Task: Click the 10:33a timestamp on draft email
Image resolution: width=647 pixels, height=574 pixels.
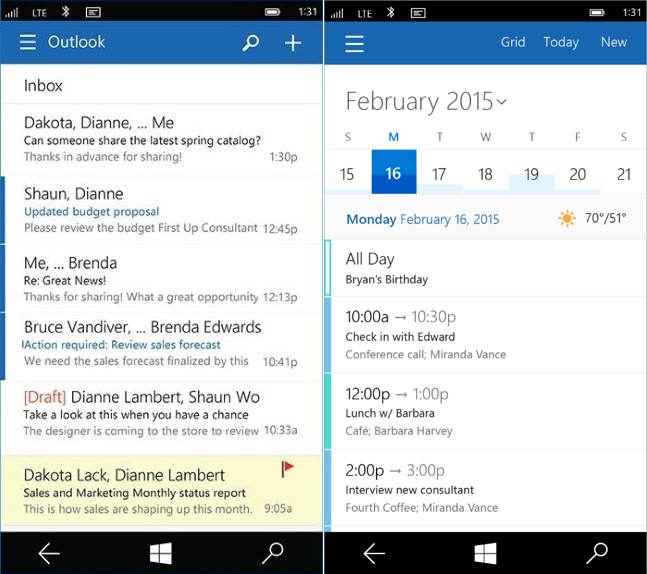Action: pyautogui.click(x=281, y=430)
